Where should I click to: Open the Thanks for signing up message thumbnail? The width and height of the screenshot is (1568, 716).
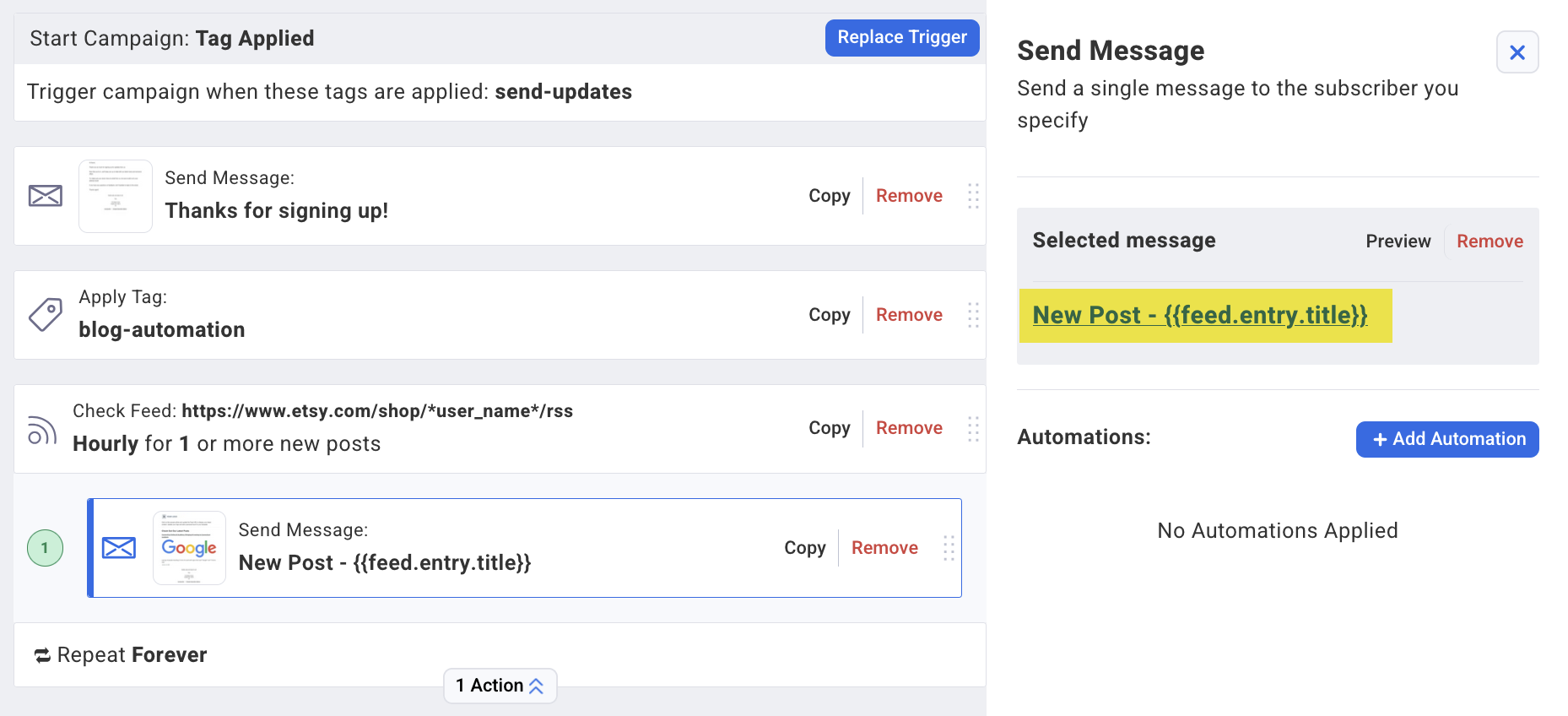[x=116, y=196]
